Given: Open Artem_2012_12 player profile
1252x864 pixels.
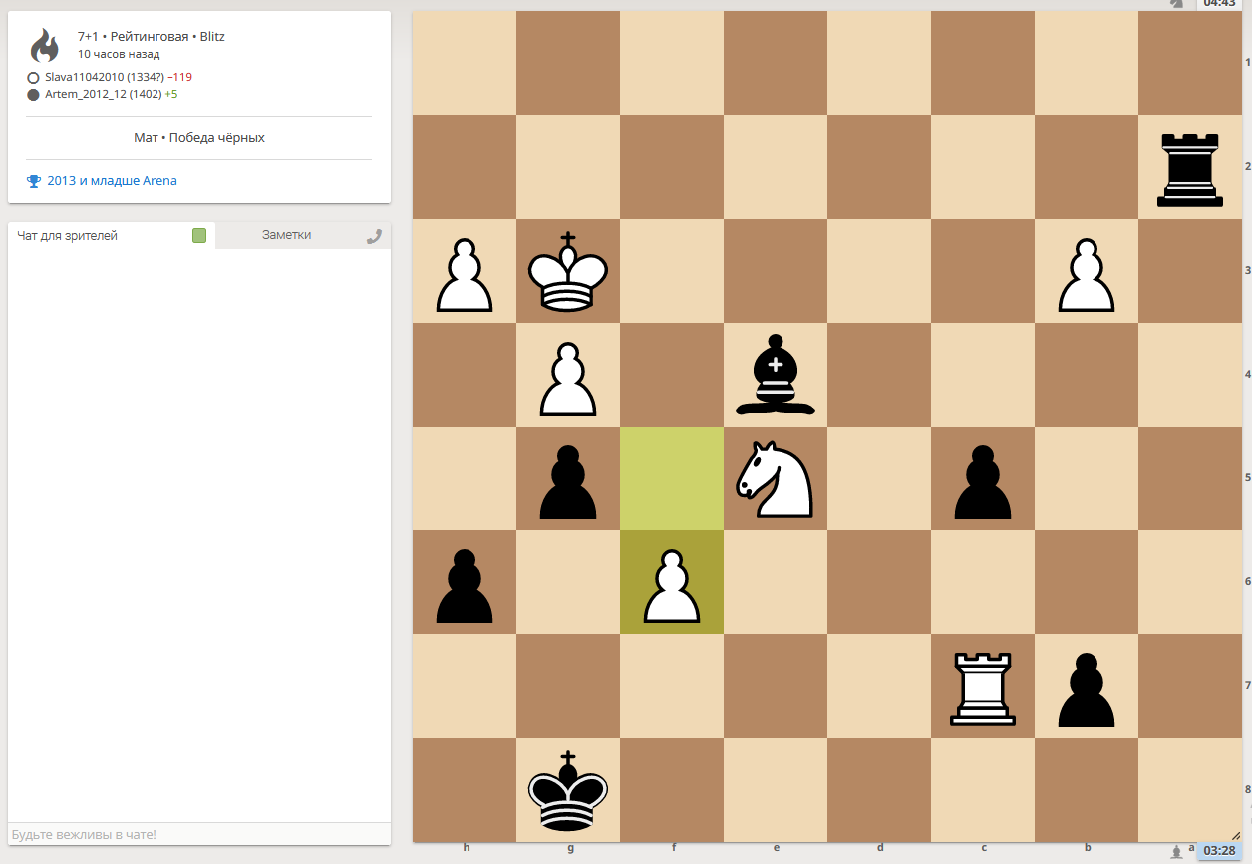Looking at the screenshot, I should click(86, 94).
